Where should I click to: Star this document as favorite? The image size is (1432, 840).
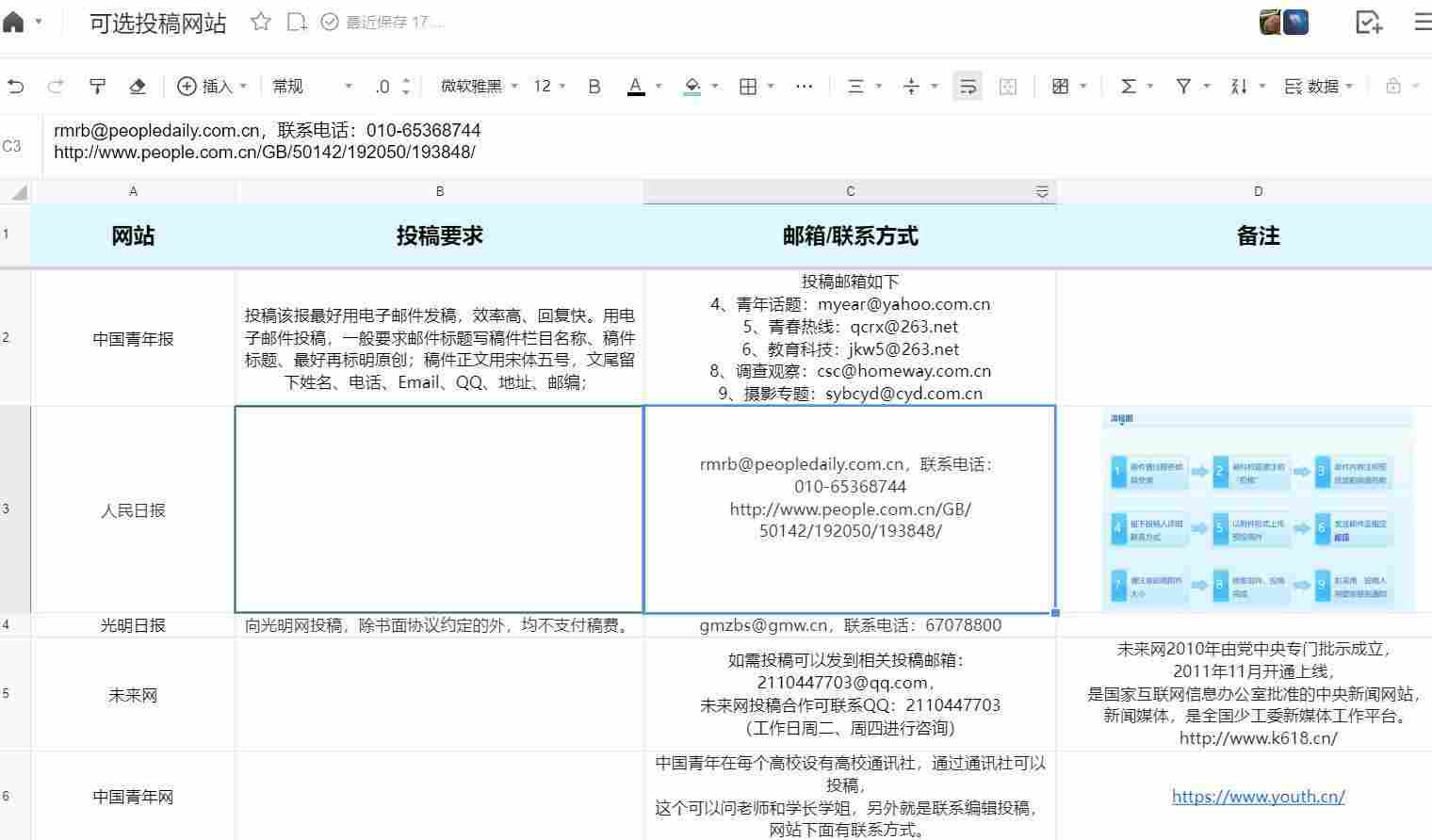(x=261, y=22)
